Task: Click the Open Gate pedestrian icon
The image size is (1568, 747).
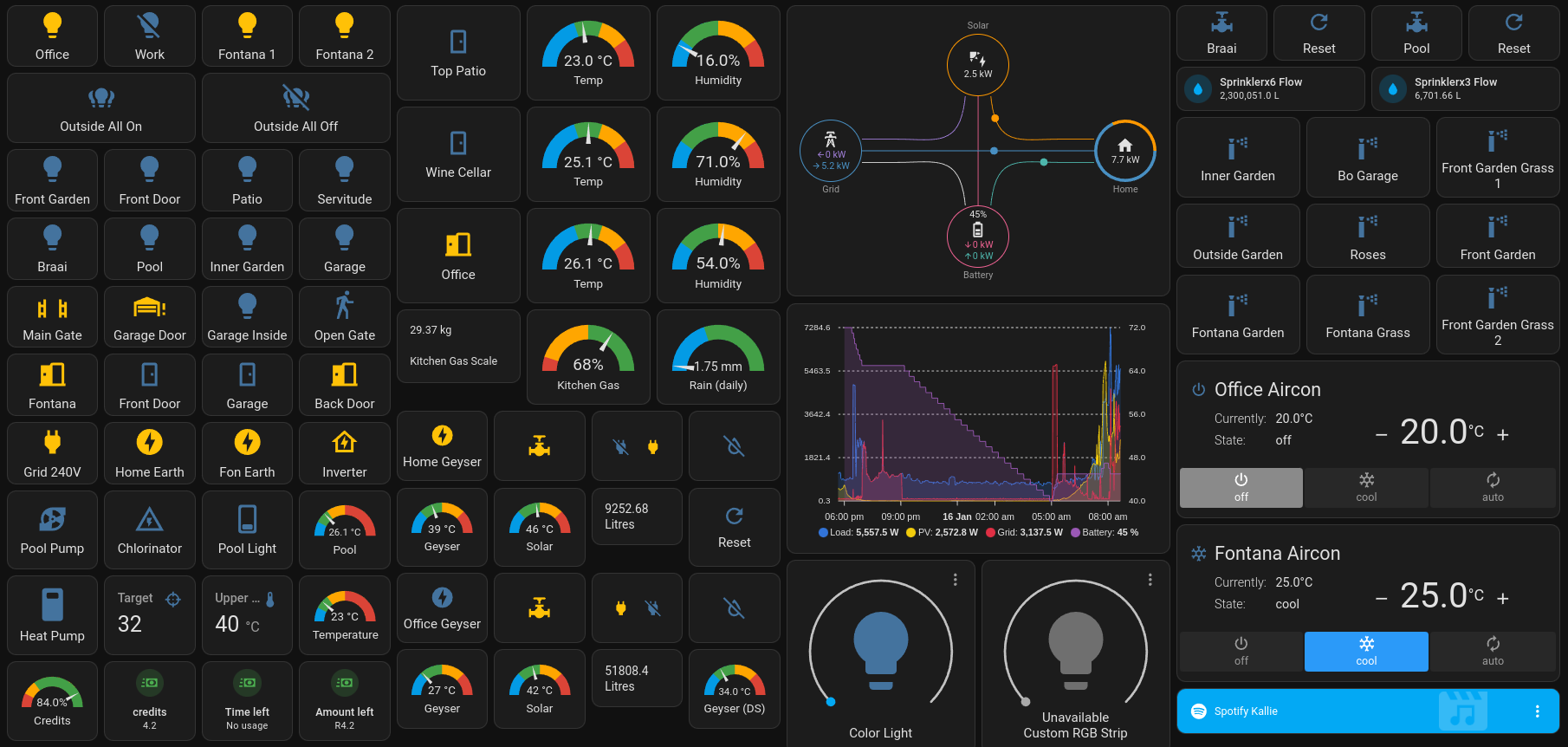Action: click(344, 306)
